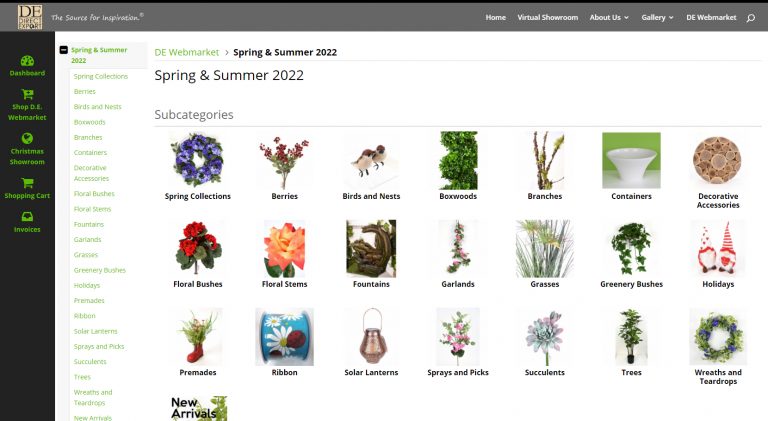Click the Holidays gnome thumbnail
768x421 pixels.
(x=717, y=248)
